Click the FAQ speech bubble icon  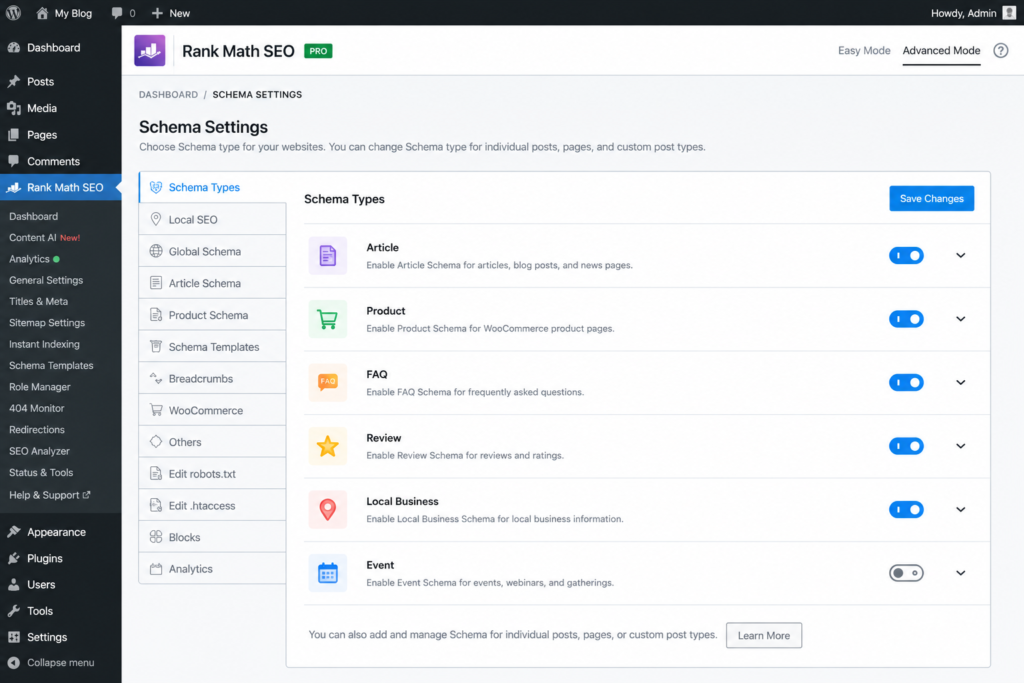coord(328,383)
